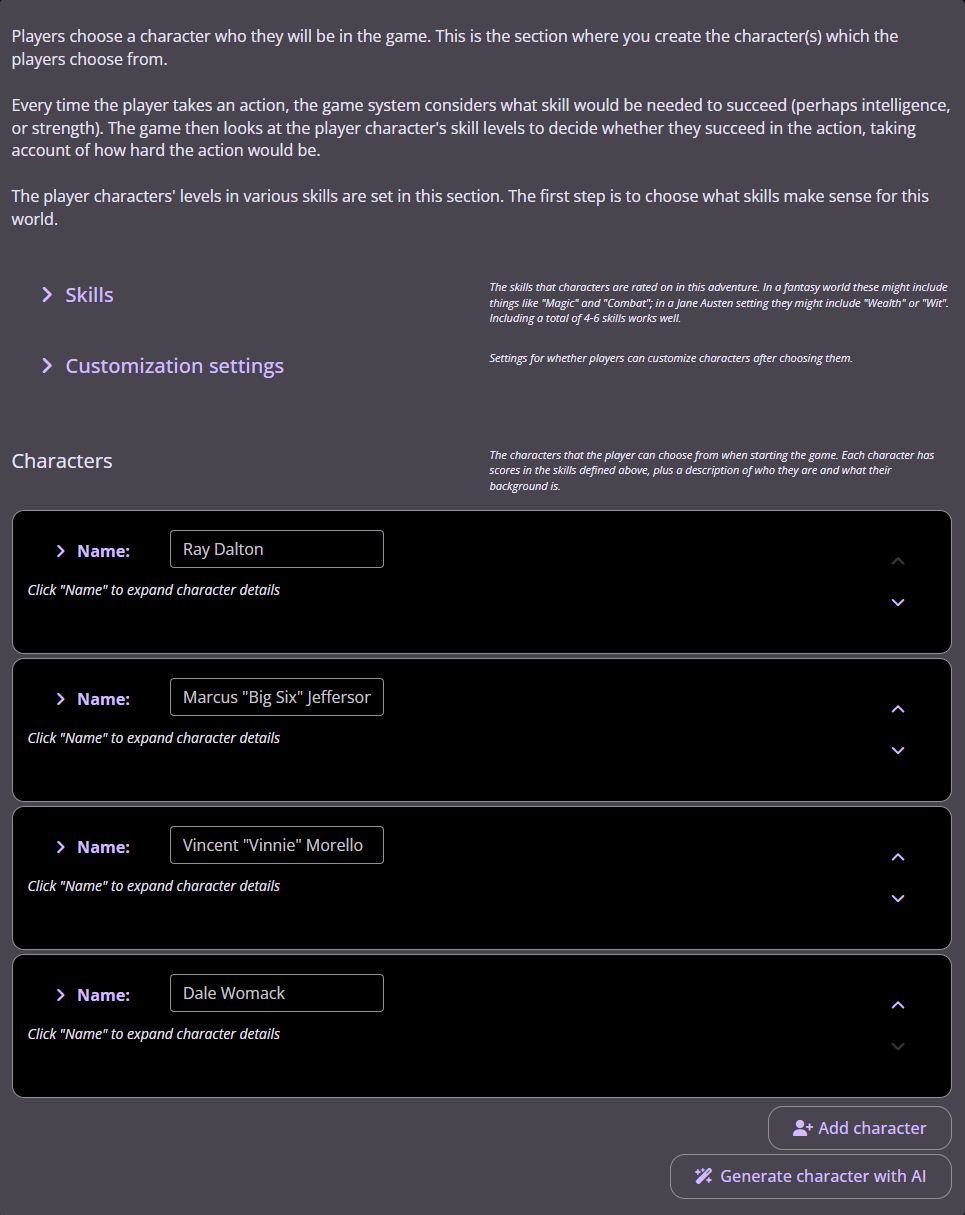The width and height of the screenshot is (965, 1215).
Task: Move Marcus "Big Six" Jefferson down
Action: tap(897, 751)
